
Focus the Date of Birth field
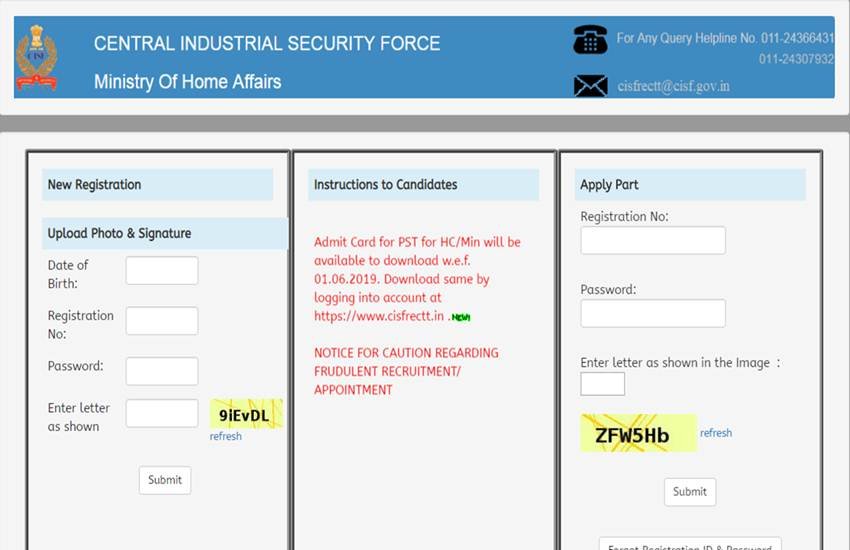162,271
